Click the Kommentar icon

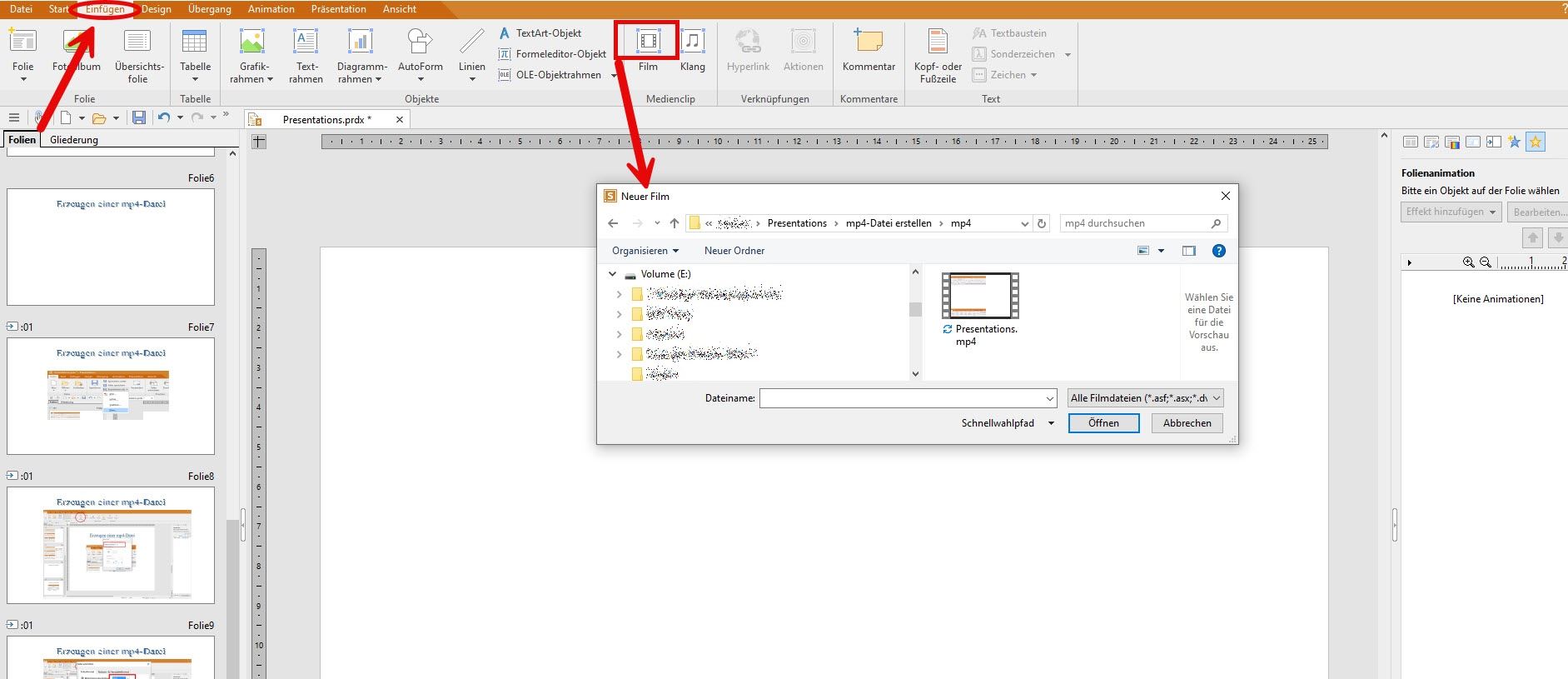pos(869,42)
